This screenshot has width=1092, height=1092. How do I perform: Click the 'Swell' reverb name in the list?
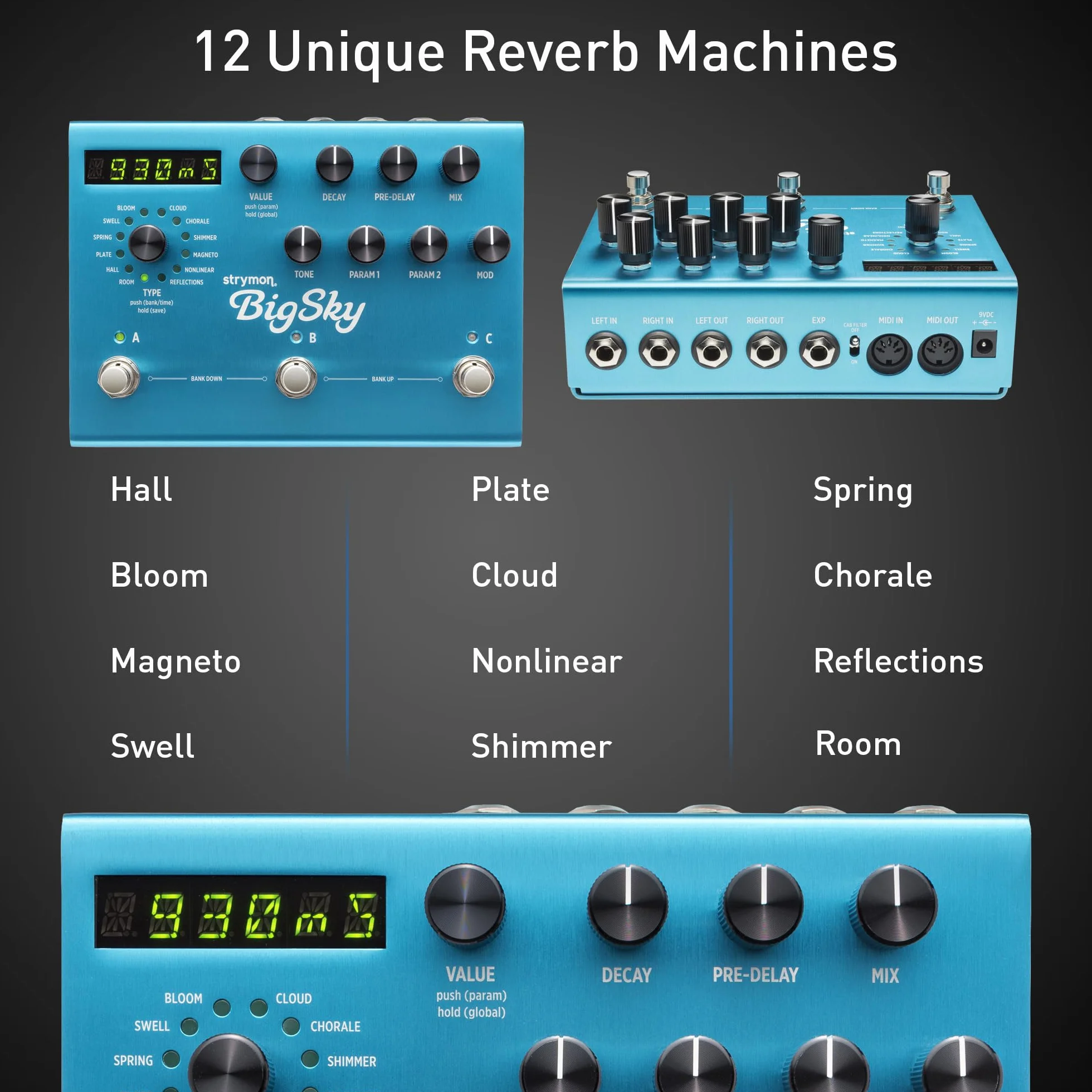click(153, 746)
